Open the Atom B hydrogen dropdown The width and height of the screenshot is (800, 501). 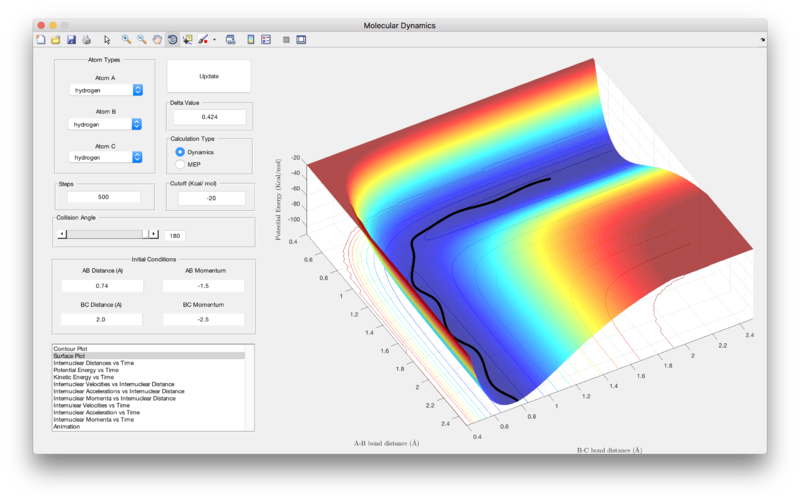tap(105, 124)
